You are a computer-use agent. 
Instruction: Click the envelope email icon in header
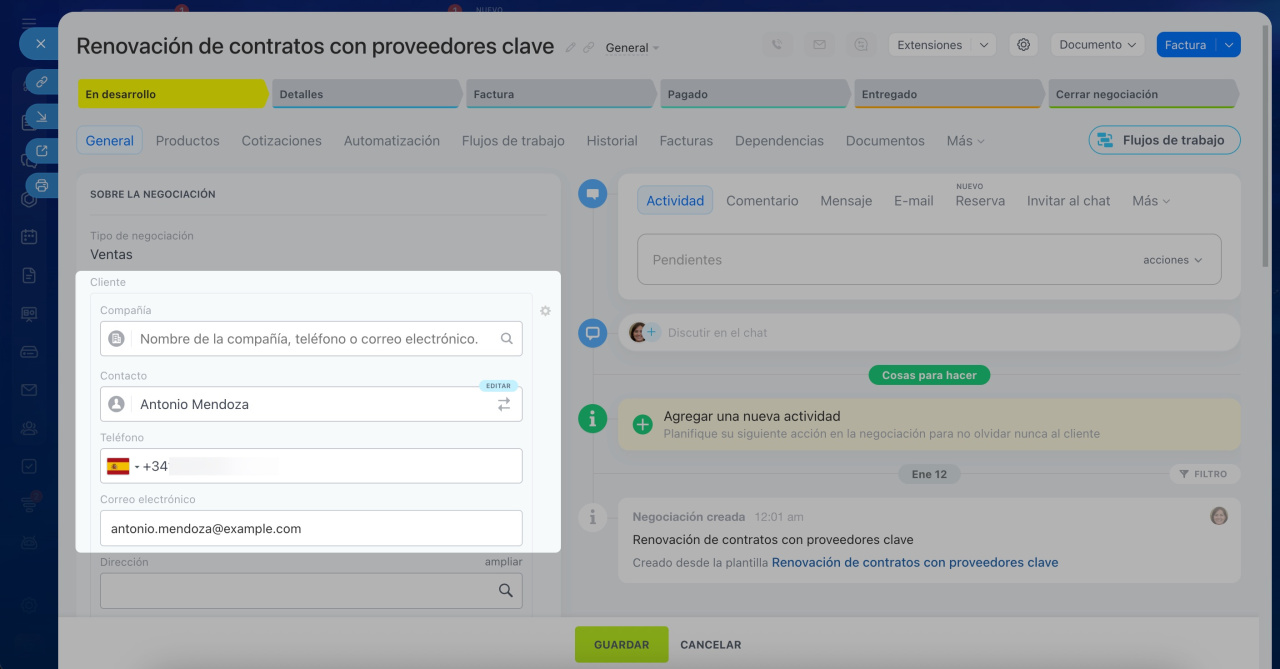pyautogui.click(x=819, y=45)
